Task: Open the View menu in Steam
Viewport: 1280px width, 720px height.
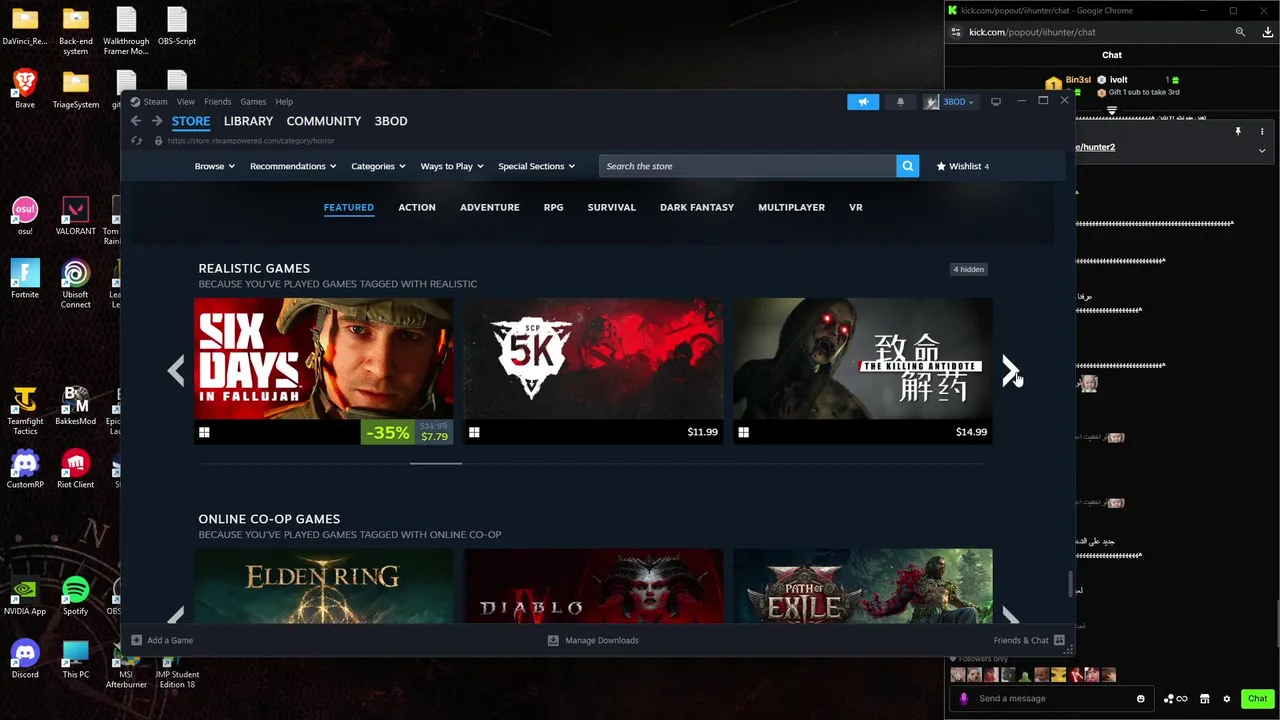Action: tap(186, 101)
